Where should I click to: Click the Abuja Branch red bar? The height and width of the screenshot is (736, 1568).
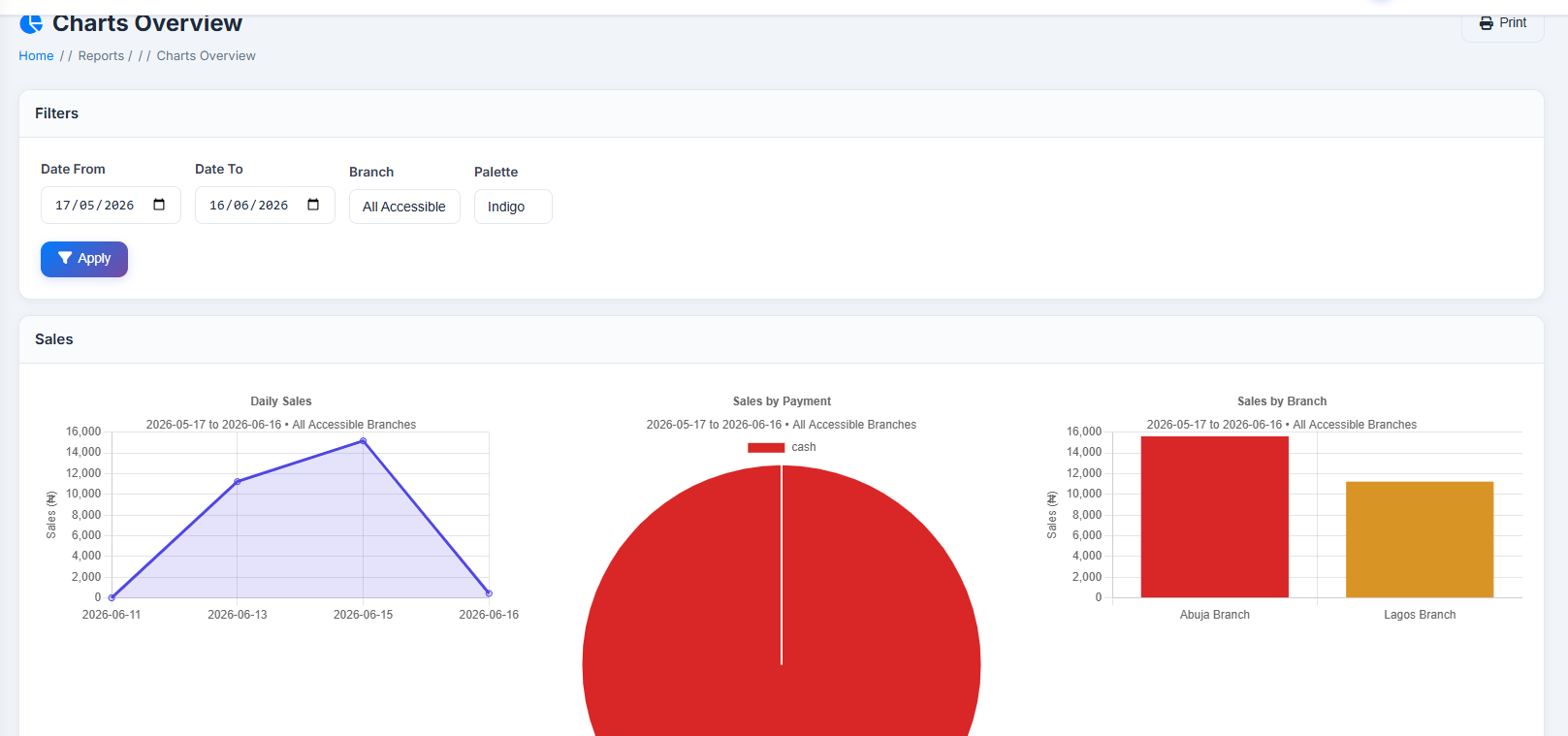tap(1215, 517)
